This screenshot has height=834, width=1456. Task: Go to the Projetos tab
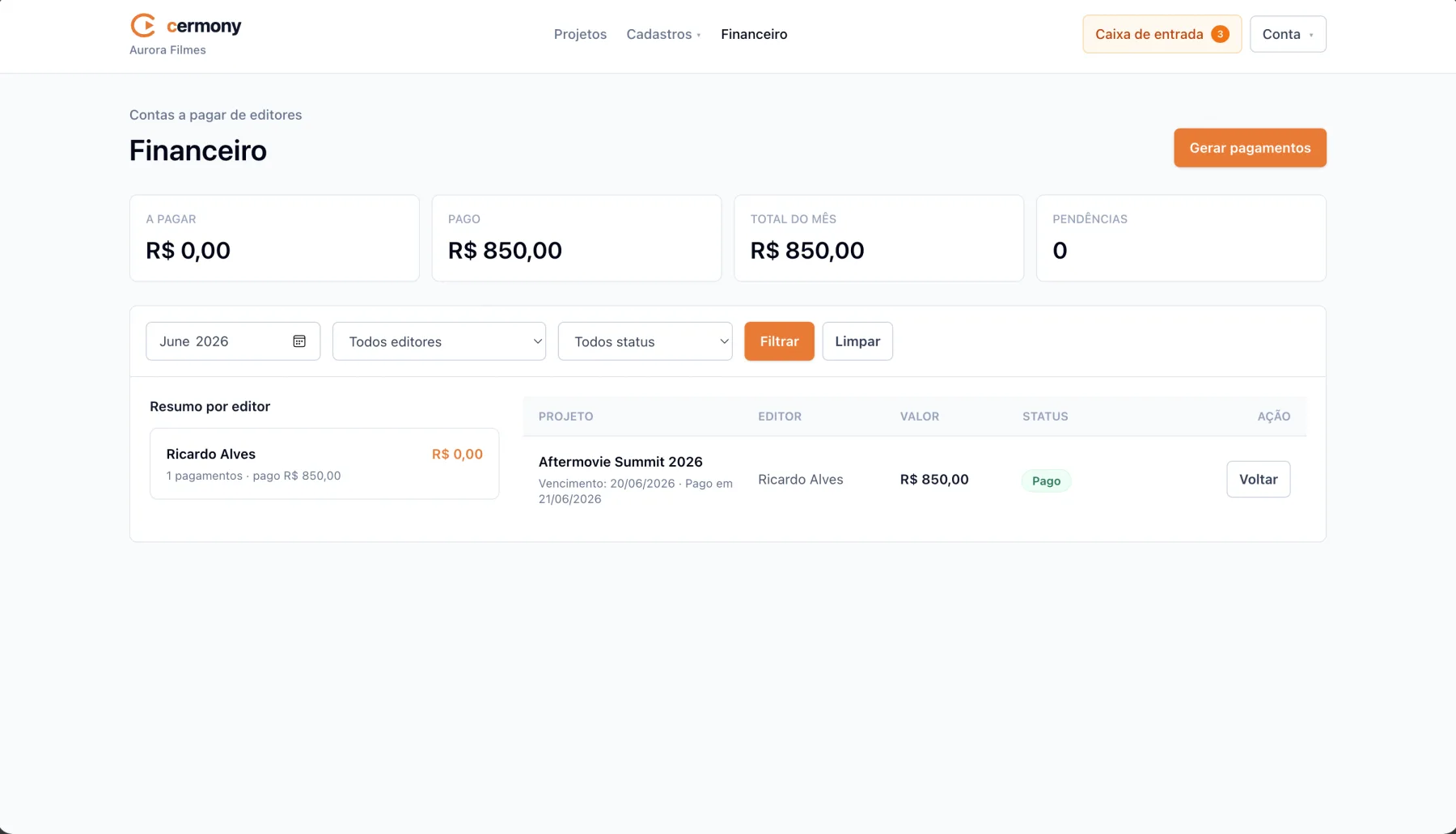click(580, 34)
